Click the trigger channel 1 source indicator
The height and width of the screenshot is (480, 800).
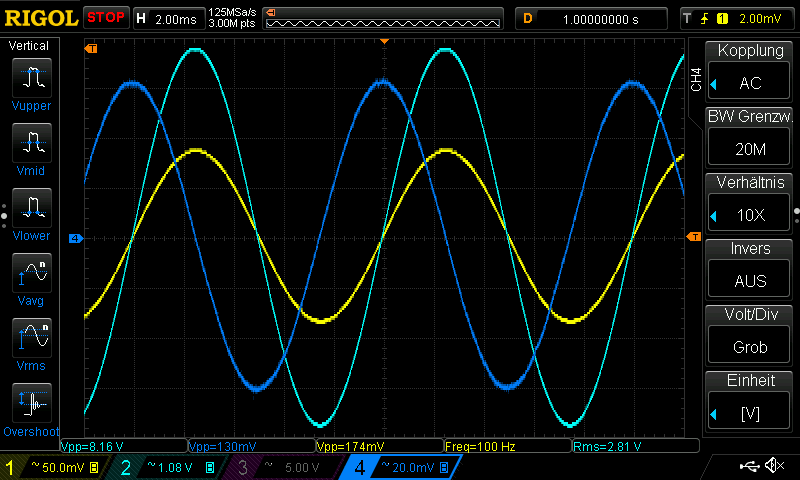pyautogui.click(x=722, y=19)
